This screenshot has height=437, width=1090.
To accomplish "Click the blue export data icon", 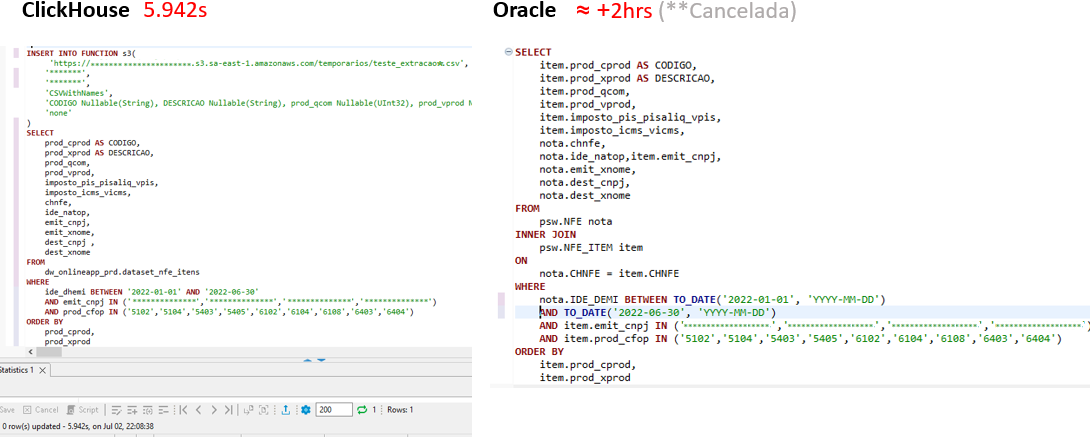I will point(286,410).
